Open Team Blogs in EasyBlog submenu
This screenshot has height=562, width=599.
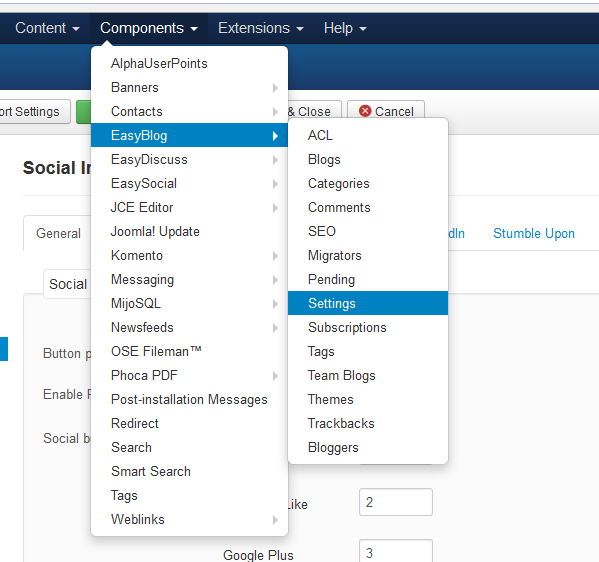click(368, 376)
